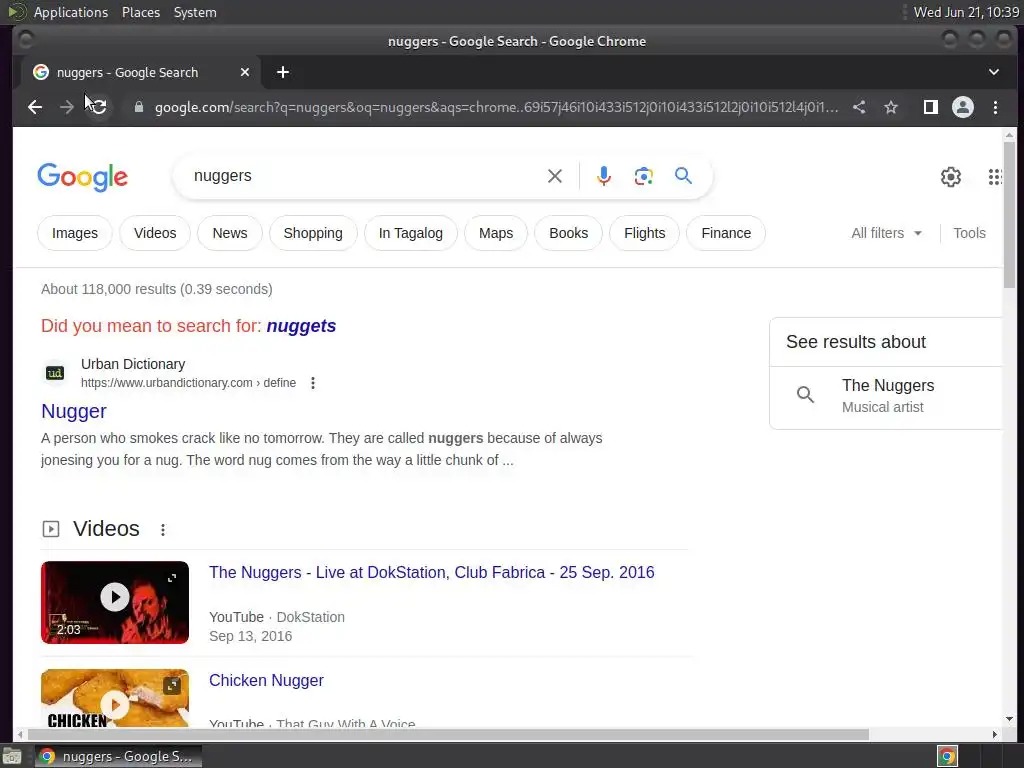Screen dimensions: 1024x768
Task: Select the Books filter
Action: tap(568, 233)
